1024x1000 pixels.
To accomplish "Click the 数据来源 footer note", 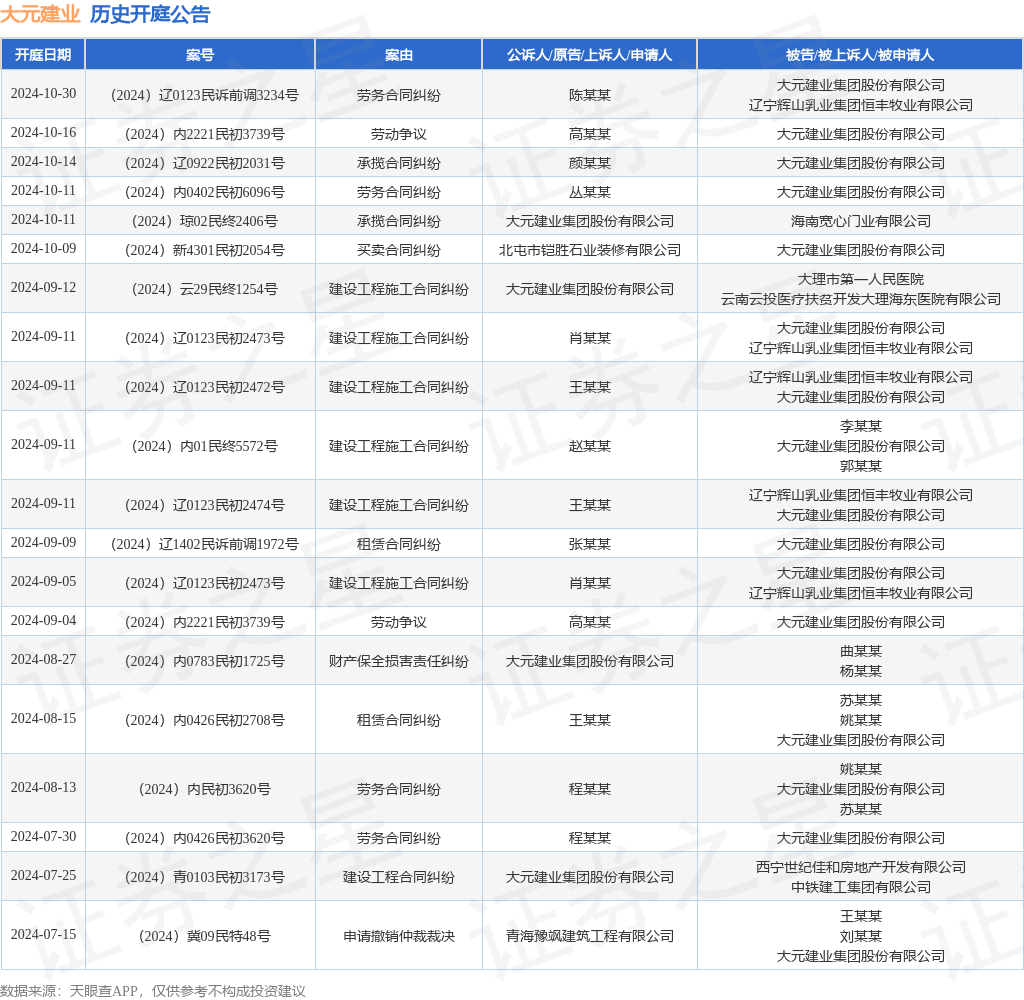I will coord(153,991).
